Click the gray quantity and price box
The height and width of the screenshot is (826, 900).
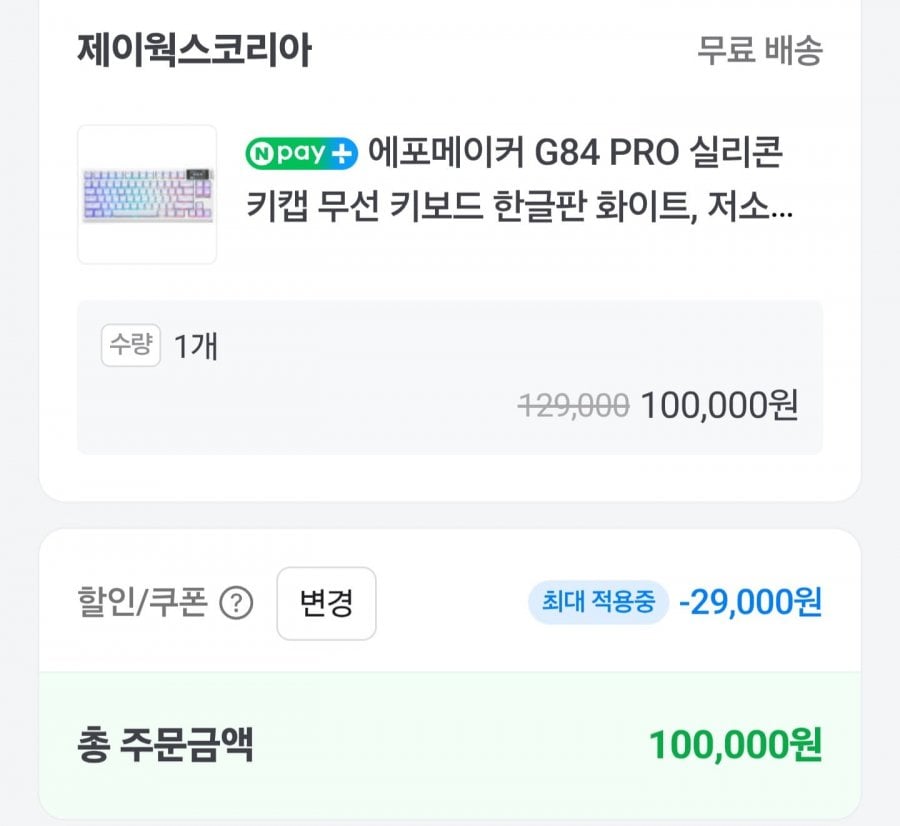tap(450, 377)
